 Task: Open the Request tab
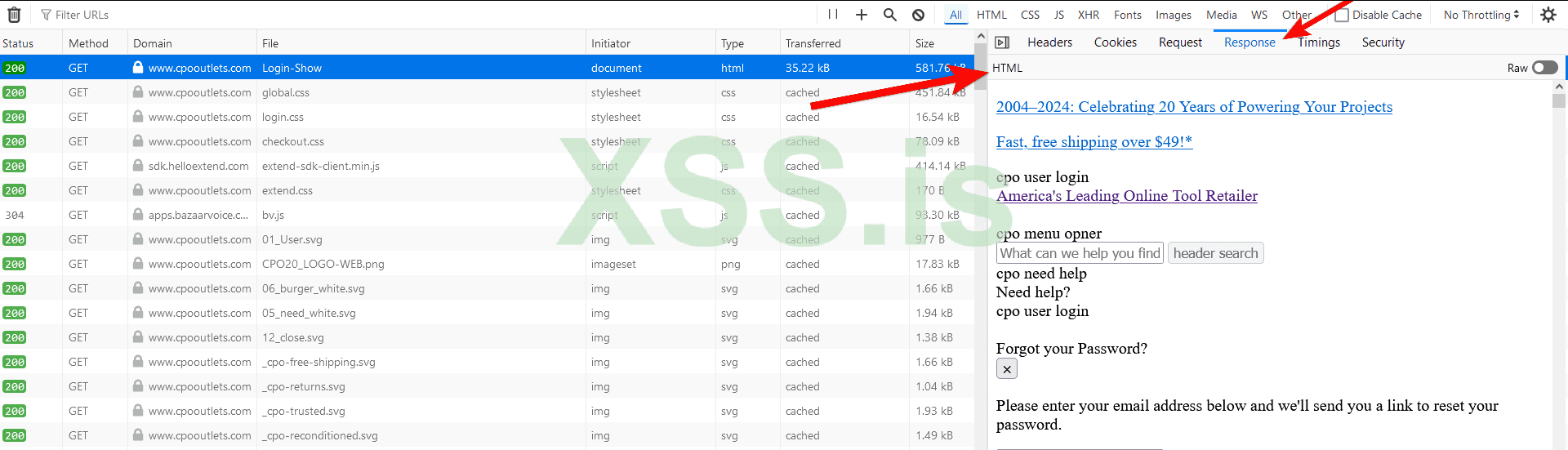coord(1180,42)
